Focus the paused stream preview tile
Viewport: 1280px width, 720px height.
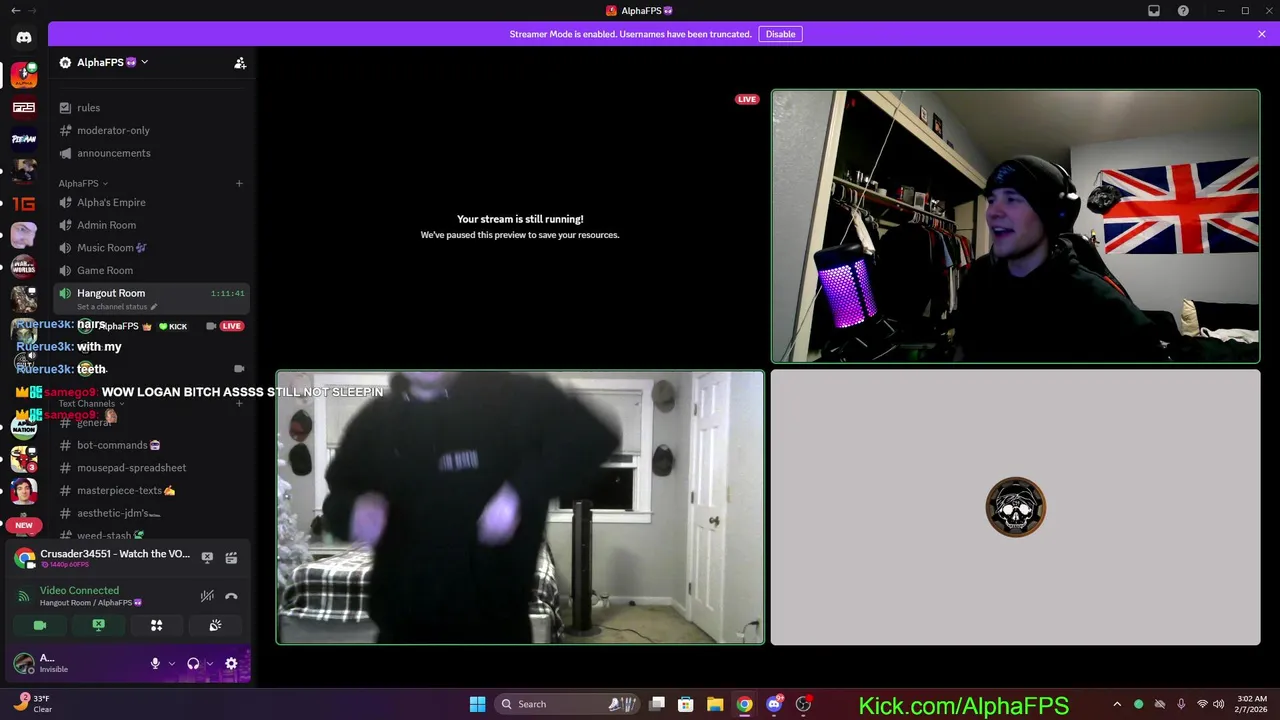(x=520, y=227)
